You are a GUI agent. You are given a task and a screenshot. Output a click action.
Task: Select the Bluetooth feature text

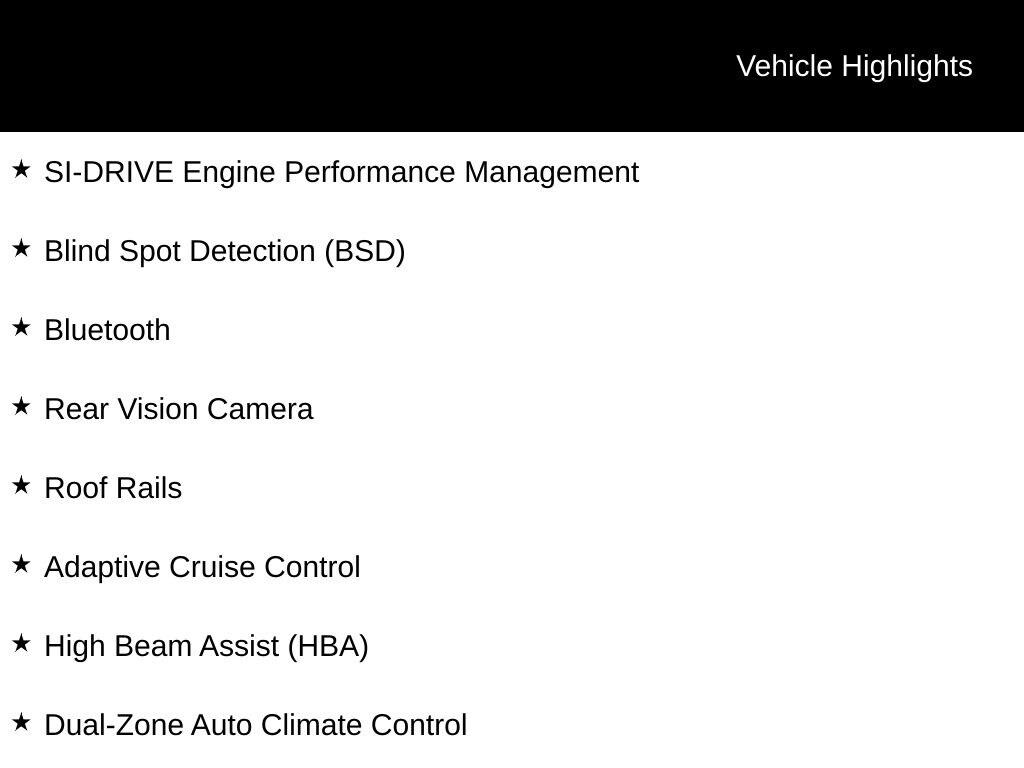pyautogui.click(x=107, y=330)
